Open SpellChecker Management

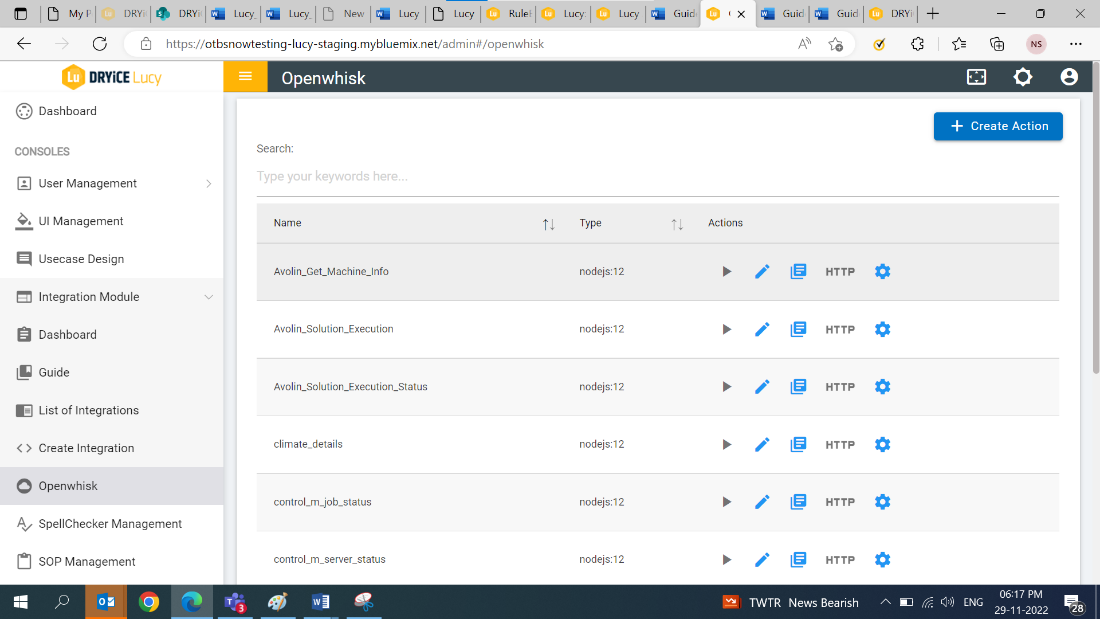112,524
